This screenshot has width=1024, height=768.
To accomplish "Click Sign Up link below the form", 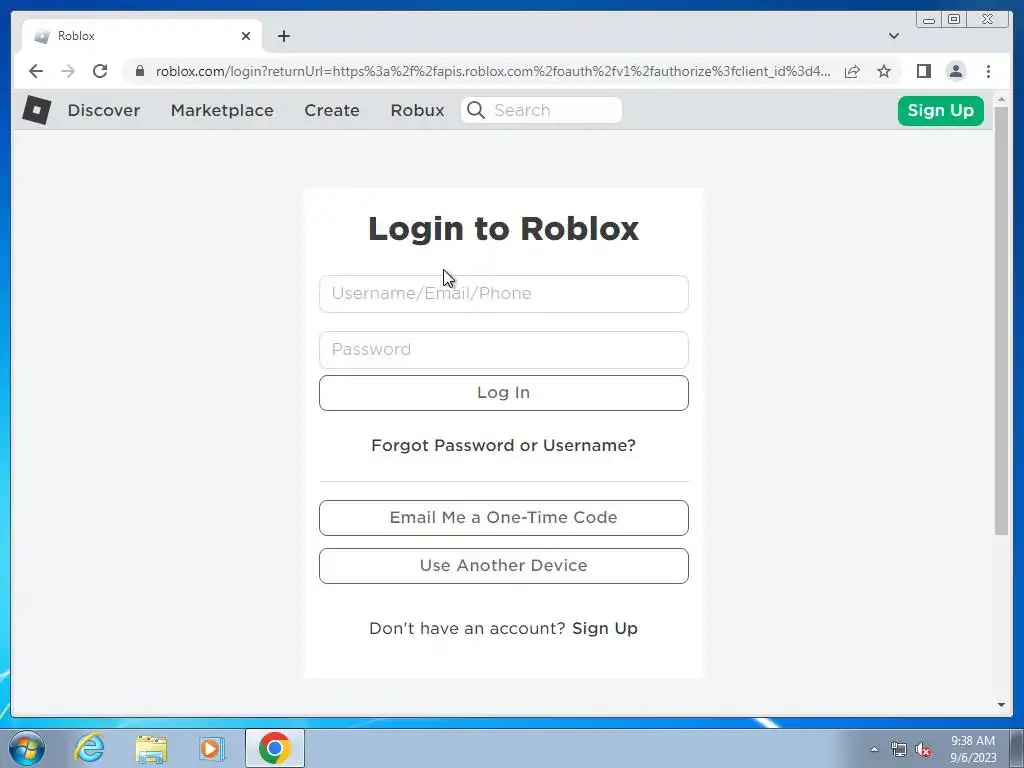I will [x=605, y=628].
